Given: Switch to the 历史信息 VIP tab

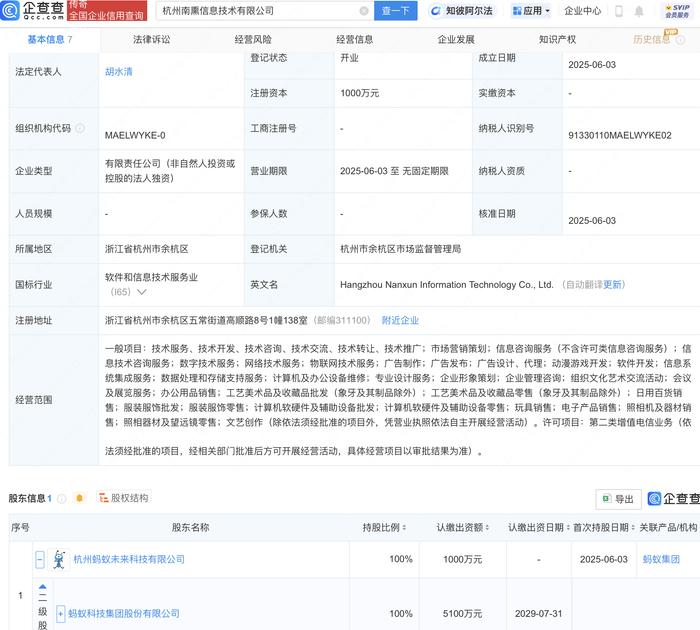Looking at the screenshot, I should tap(652, 40).
